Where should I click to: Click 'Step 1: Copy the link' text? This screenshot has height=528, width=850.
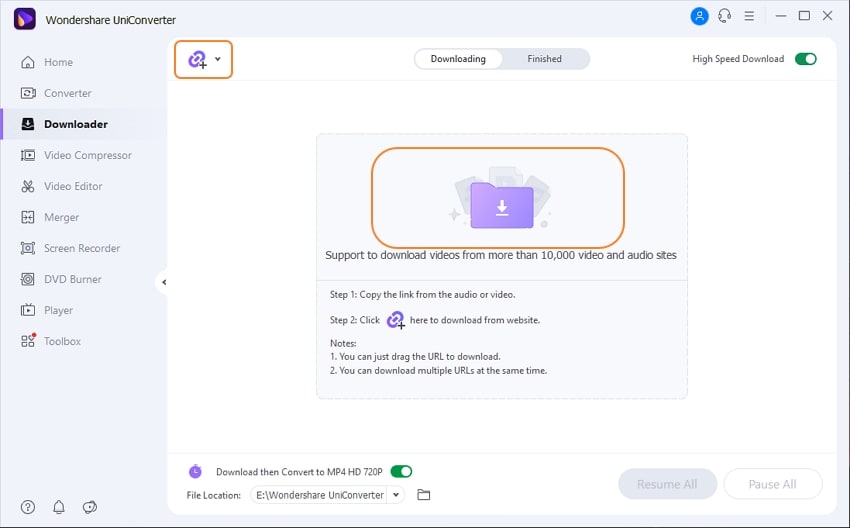423,294
